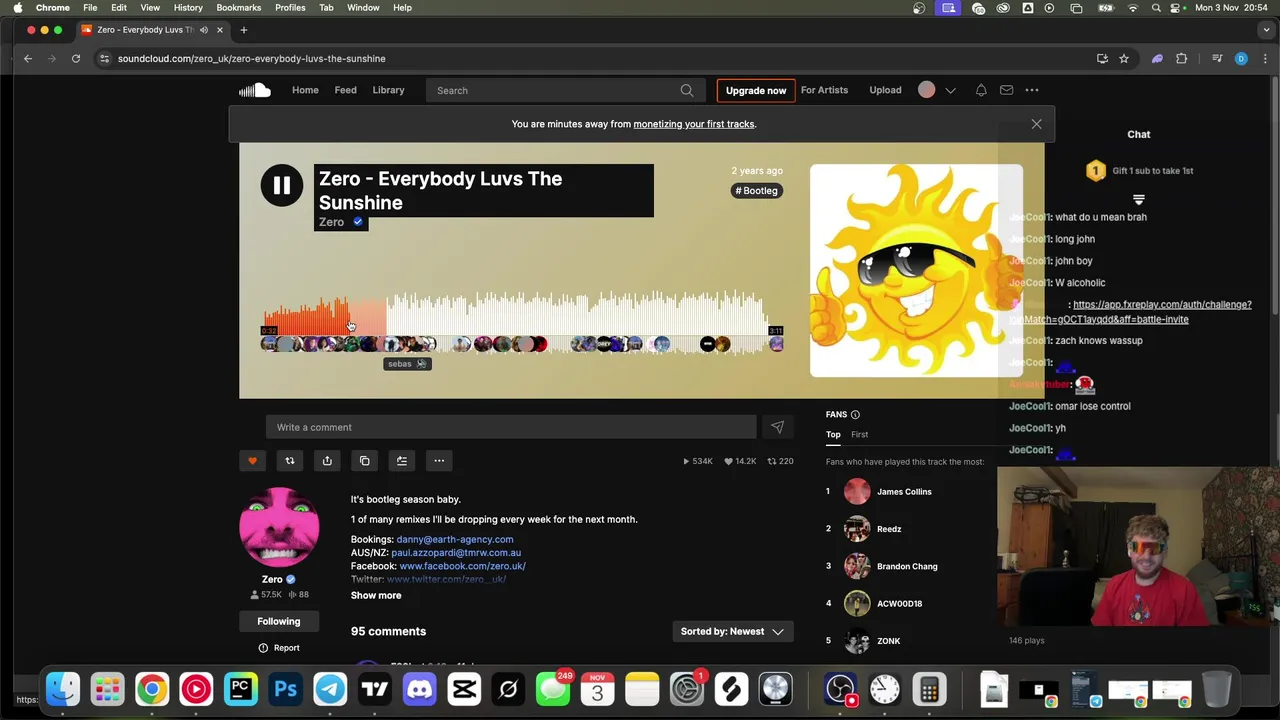Click the Upgrade now button

[x=756, y=90]
